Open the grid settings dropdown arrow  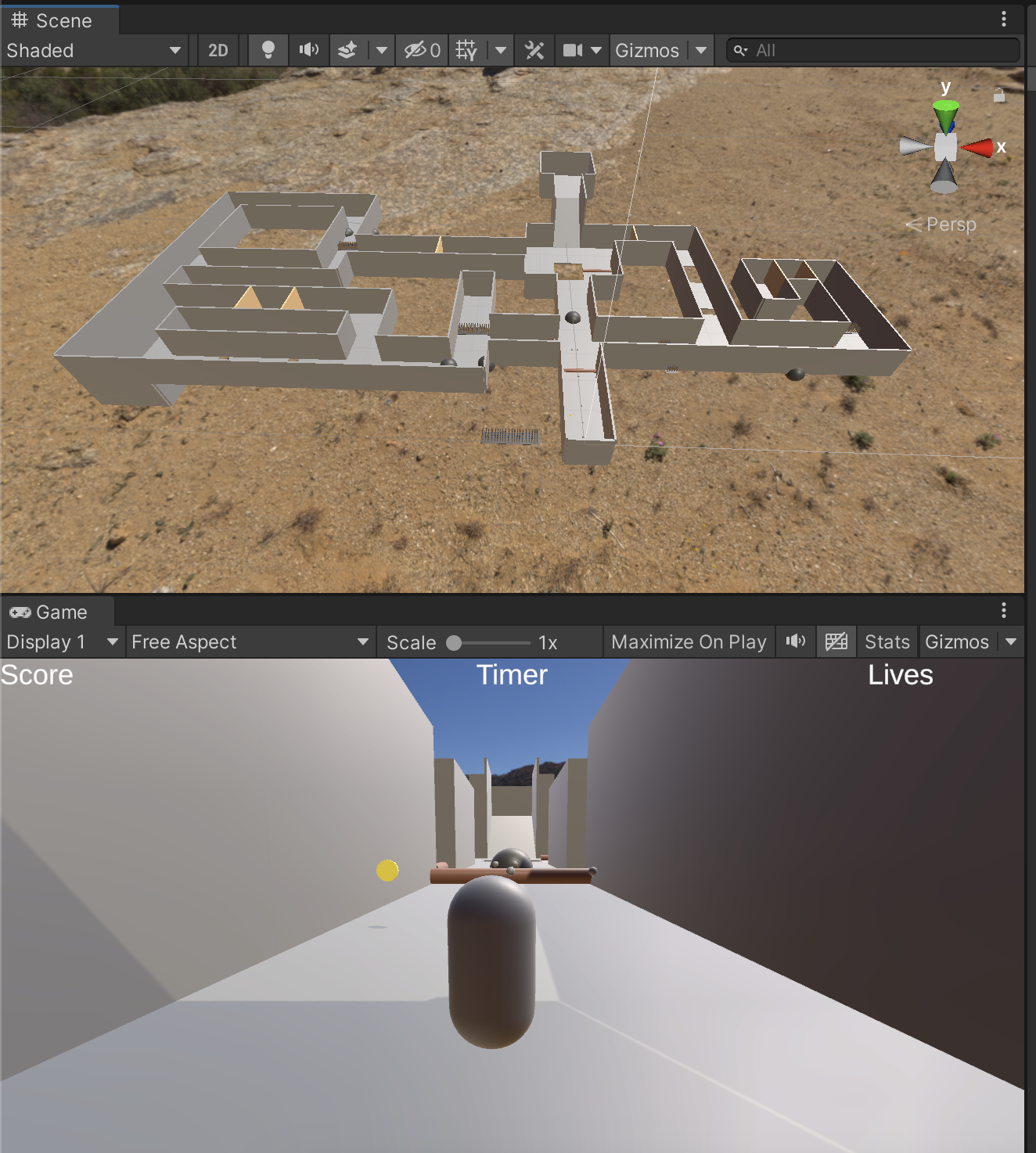point(501,50)
